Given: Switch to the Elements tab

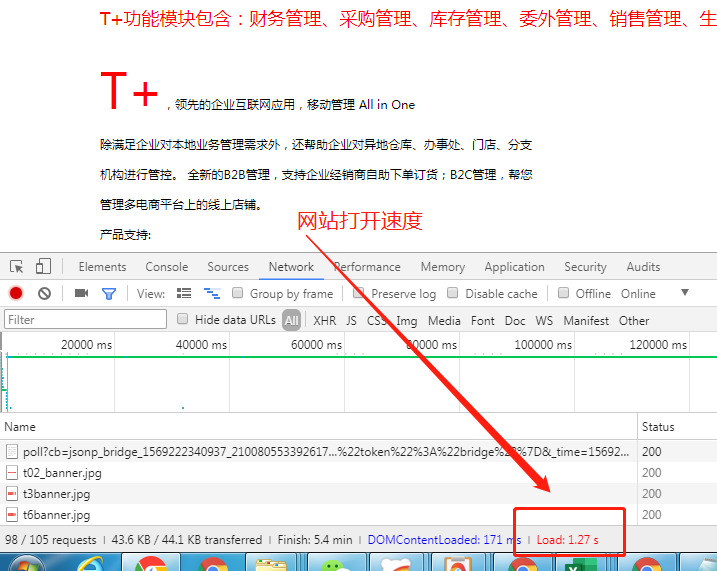Looking at the screenshot, I should [102, 267].
